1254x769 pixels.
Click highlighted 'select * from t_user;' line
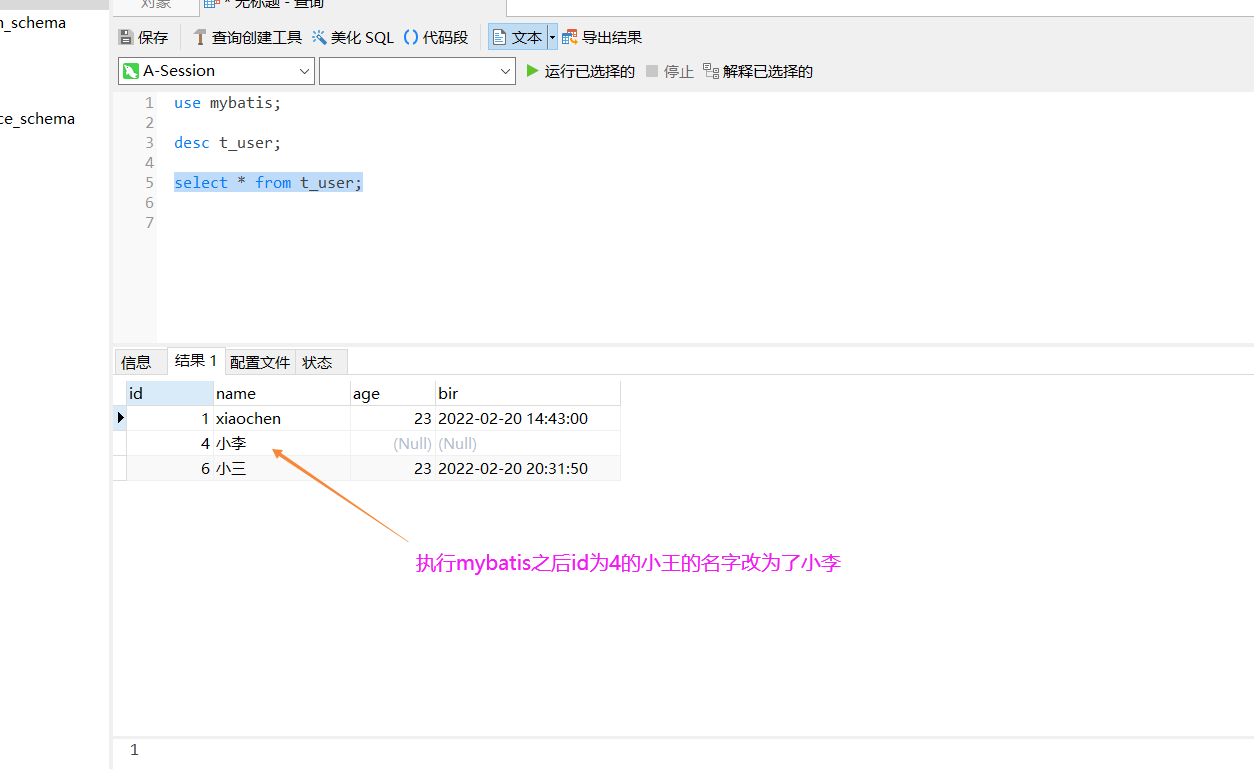[268, 182]
